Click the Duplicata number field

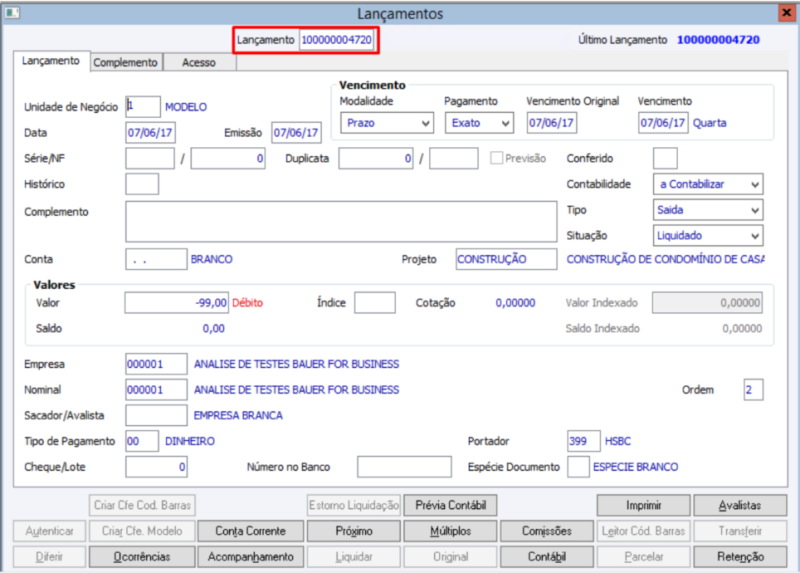(x=376, y=158)
